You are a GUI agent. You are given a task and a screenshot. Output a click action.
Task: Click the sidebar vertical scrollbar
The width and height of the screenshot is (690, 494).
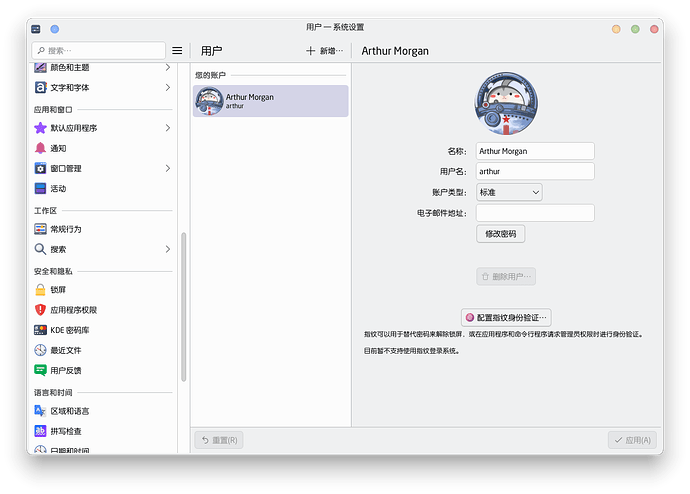pos(184,307)
